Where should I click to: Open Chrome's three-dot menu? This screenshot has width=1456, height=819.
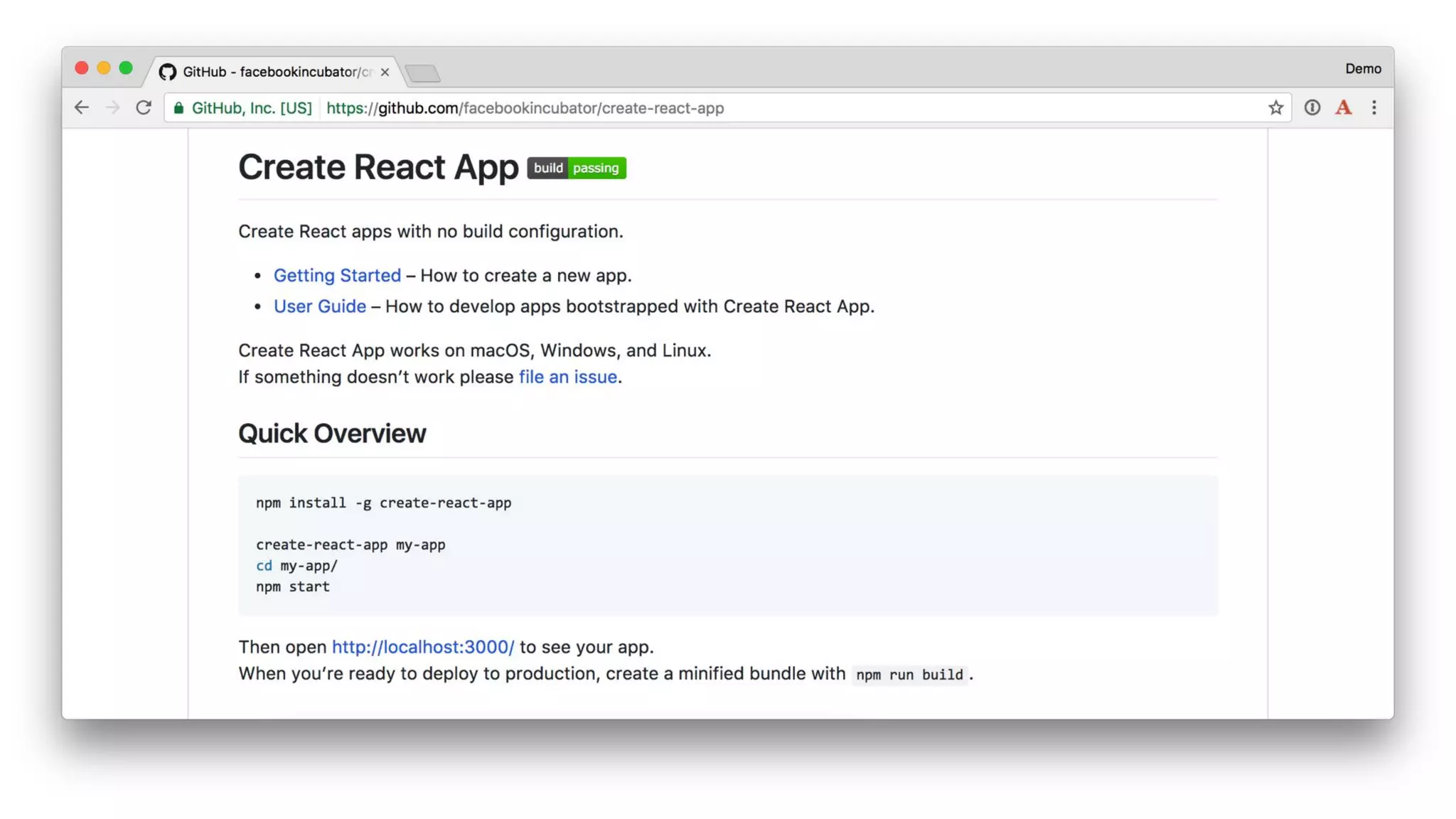click(1374, 107)
